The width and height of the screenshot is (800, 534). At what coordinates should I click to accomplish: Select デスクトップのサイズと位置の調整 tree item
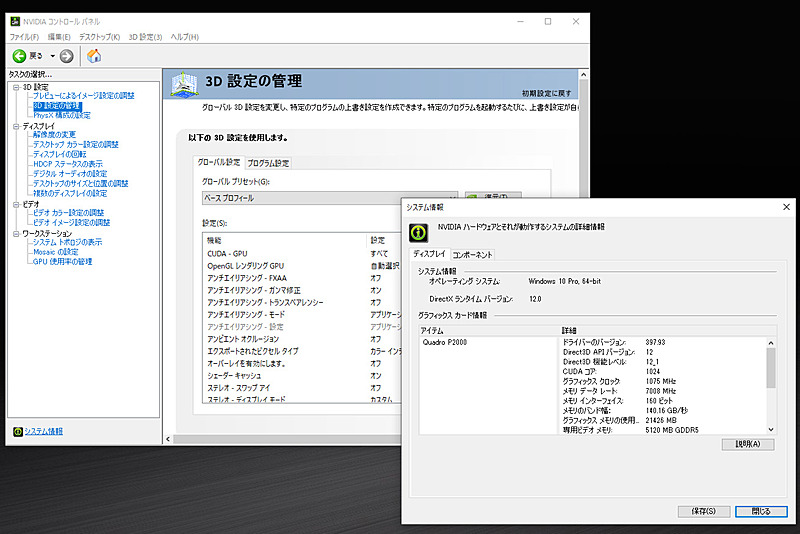81,184
